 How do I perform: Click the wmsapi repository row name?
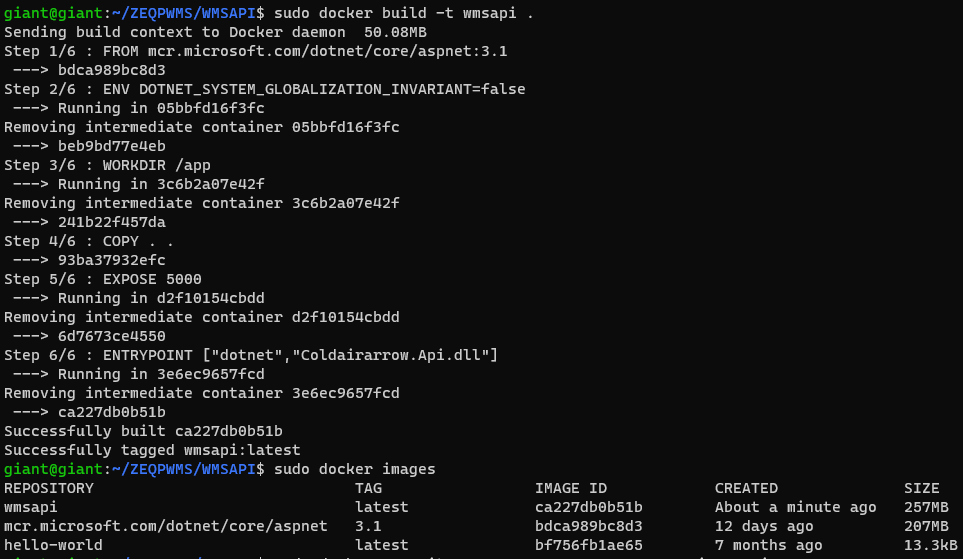[x=31, y=507]
